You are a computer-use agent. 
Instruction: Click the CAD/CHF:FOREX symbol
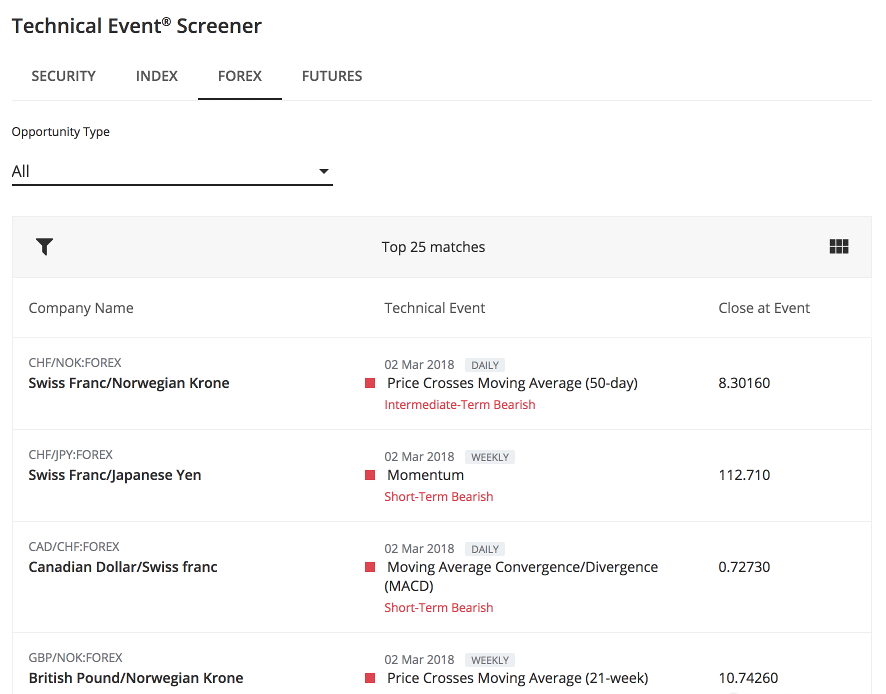[74, 547]
